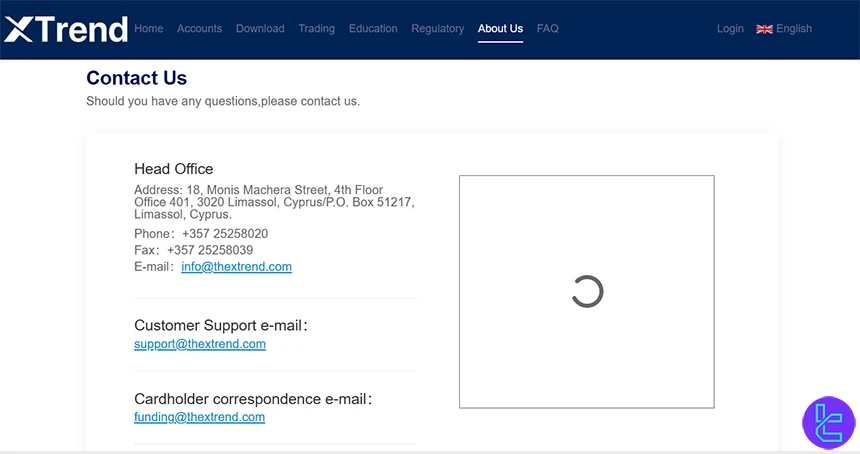
Task: Open the Regulatory menu
Action: coord(437,29)
